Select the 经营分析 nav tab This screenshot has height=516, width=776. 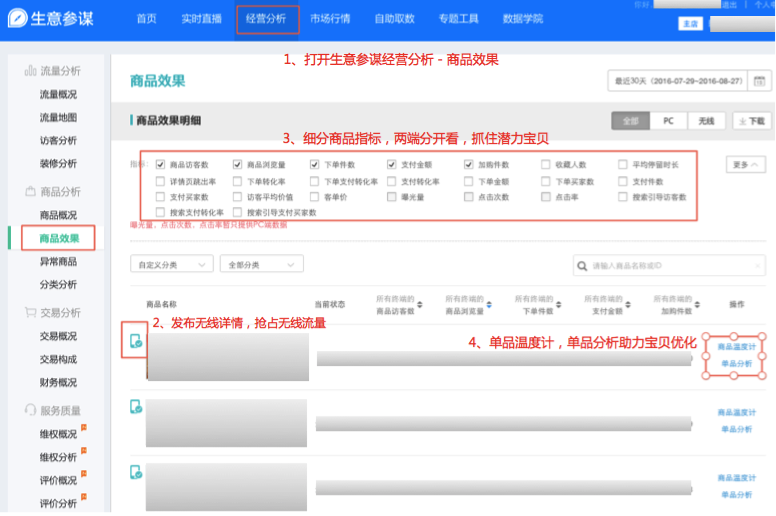(x=266, y=19)
